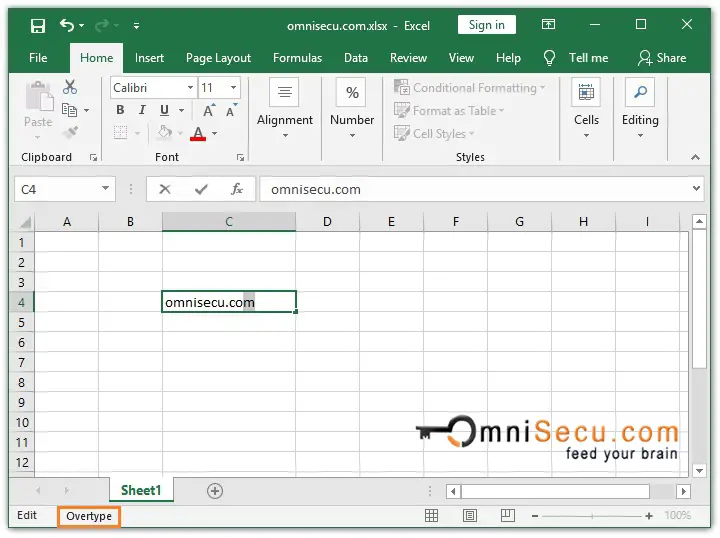
Task: Open Customize Quick Access Toolbar dropdown
Action: pyautogui.click(x=136, y=26)
